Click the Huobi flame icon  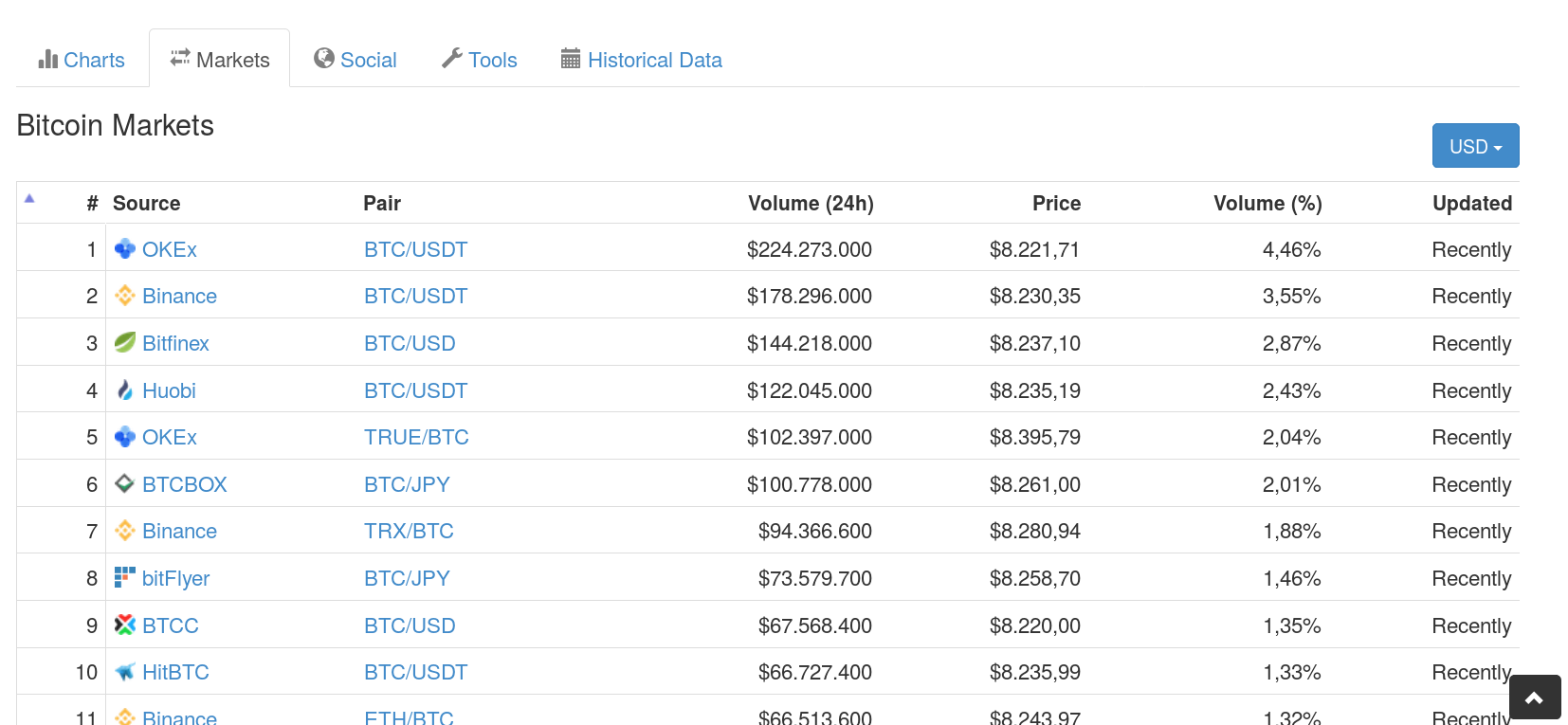[125, 390]
